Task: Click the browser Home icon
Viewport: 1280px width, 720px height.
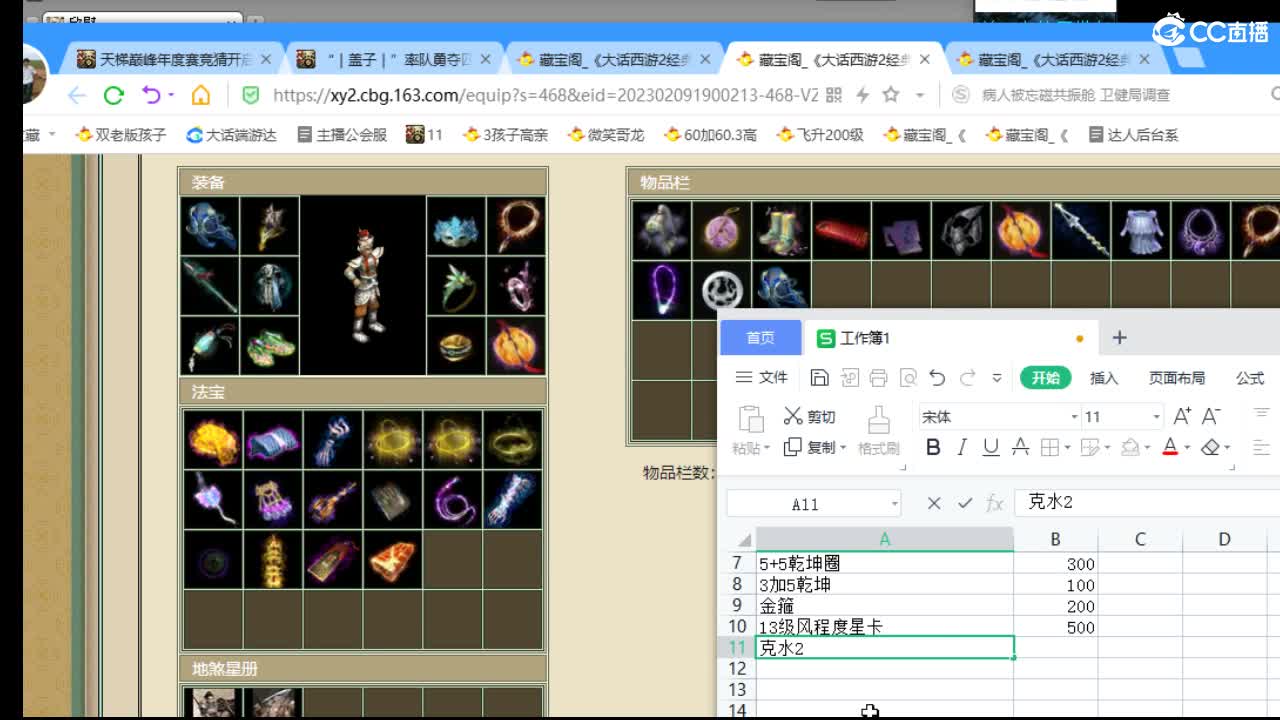Action: [x=201, y=95]
